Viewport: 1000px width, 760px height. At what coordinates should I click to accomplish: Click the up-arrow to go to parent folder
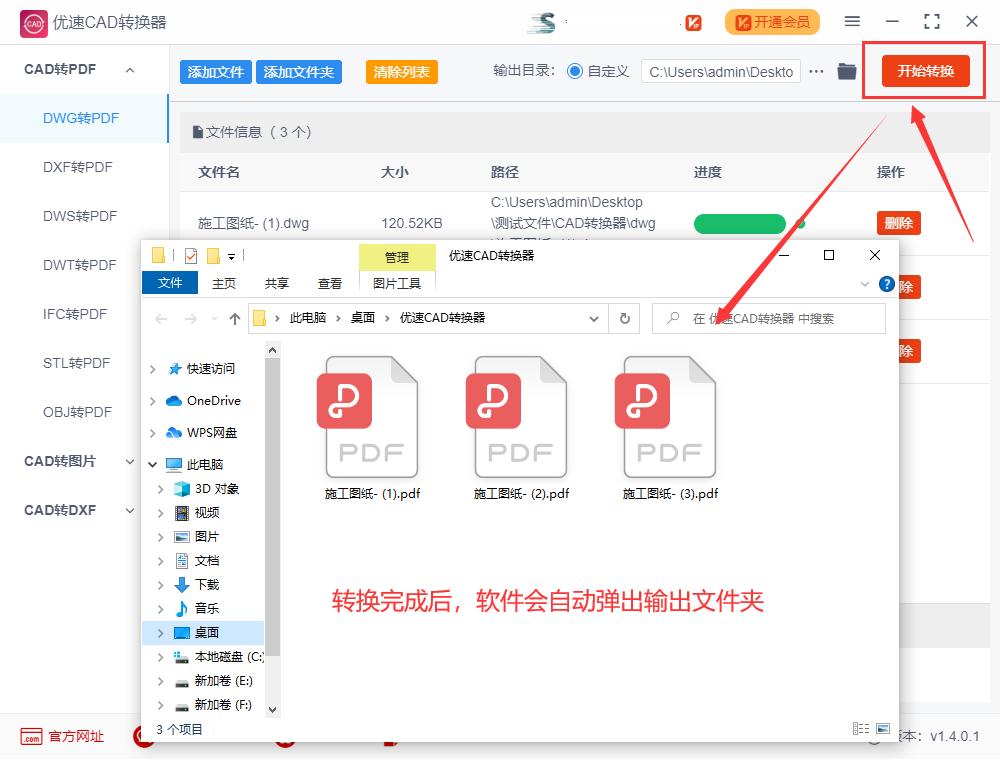pos(235,318)
